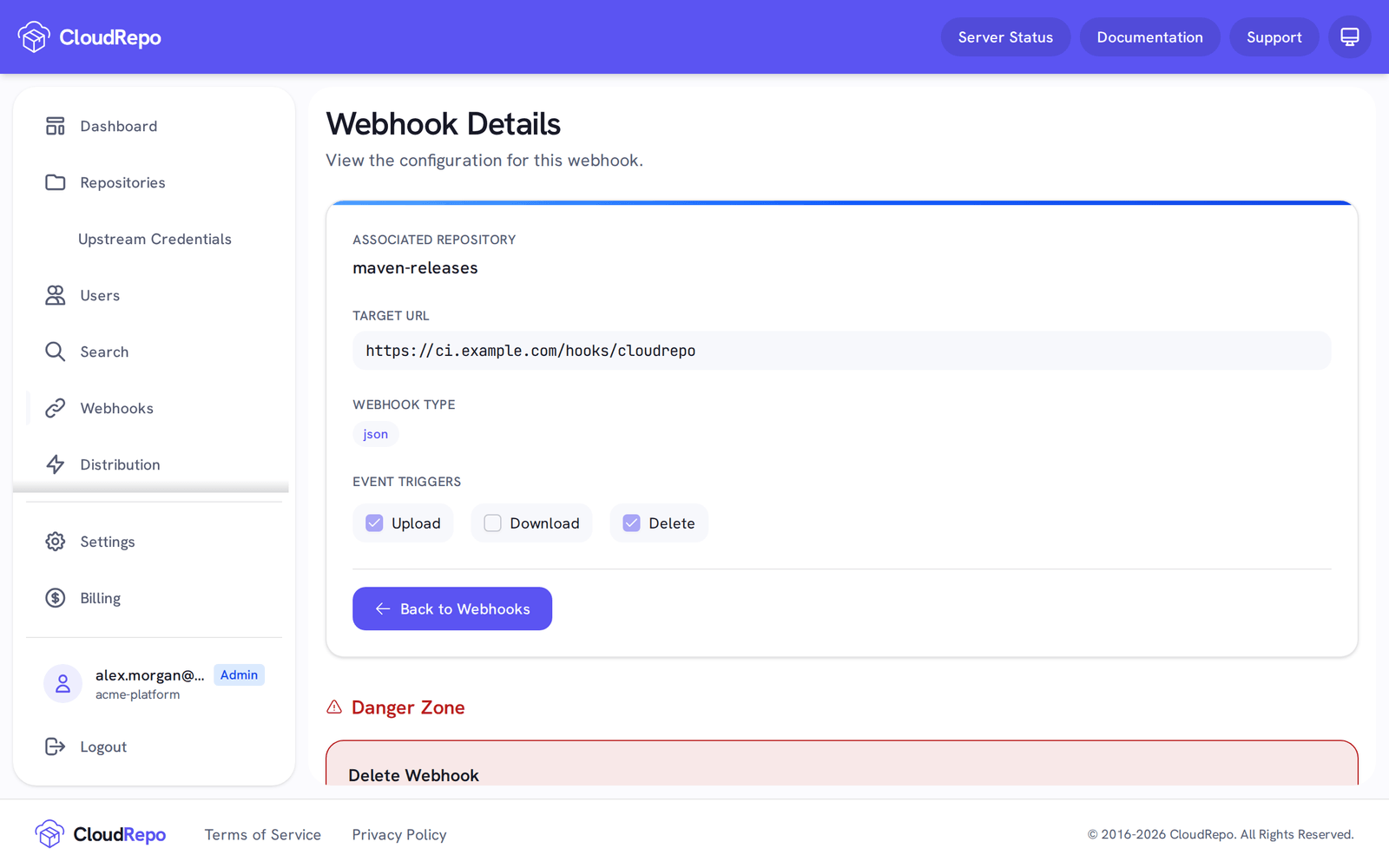Click the Webhook Details heading
The image size is (1389, 868).
pos(444,124)
